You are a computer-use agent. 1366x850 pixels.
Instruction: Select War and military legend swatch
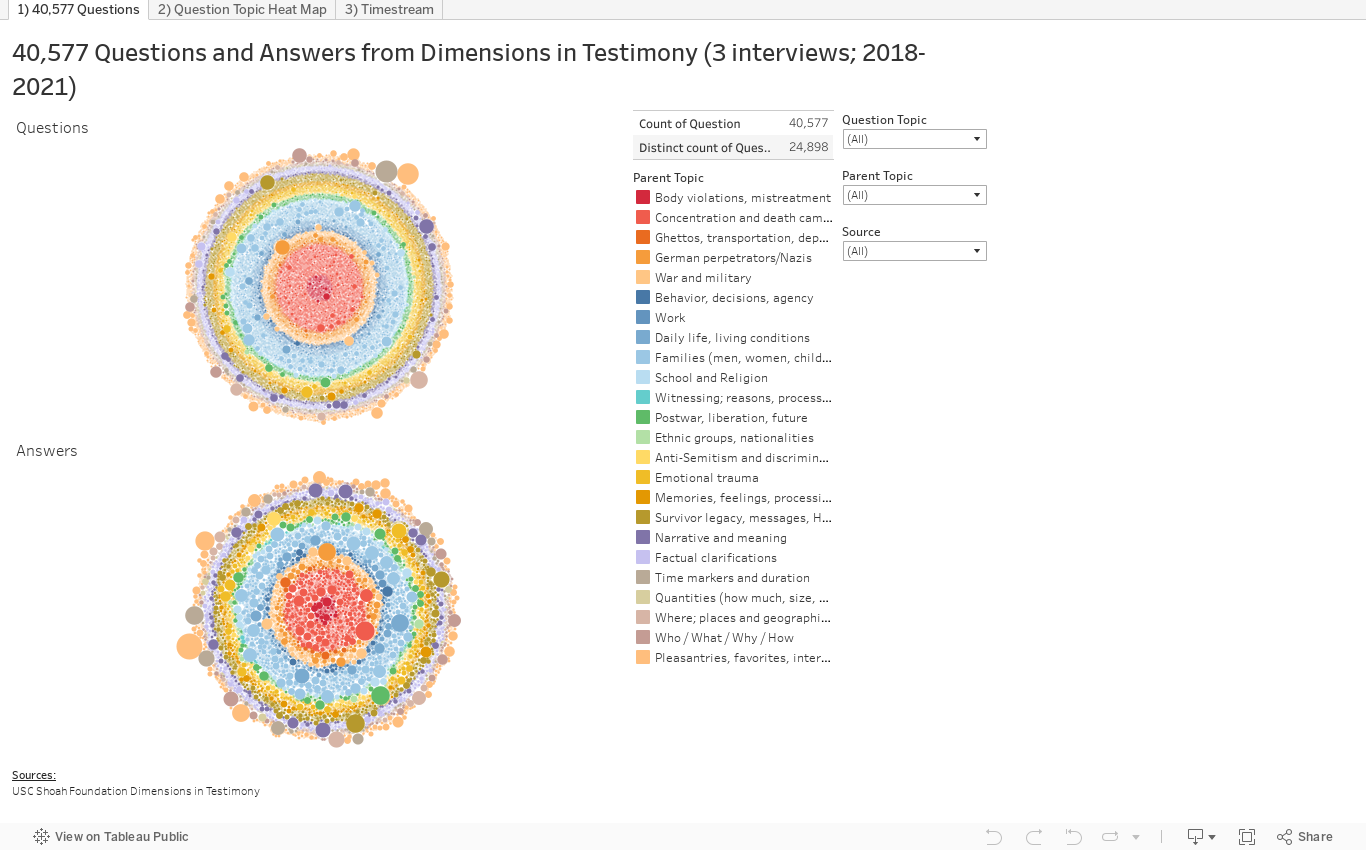point(643,278)
